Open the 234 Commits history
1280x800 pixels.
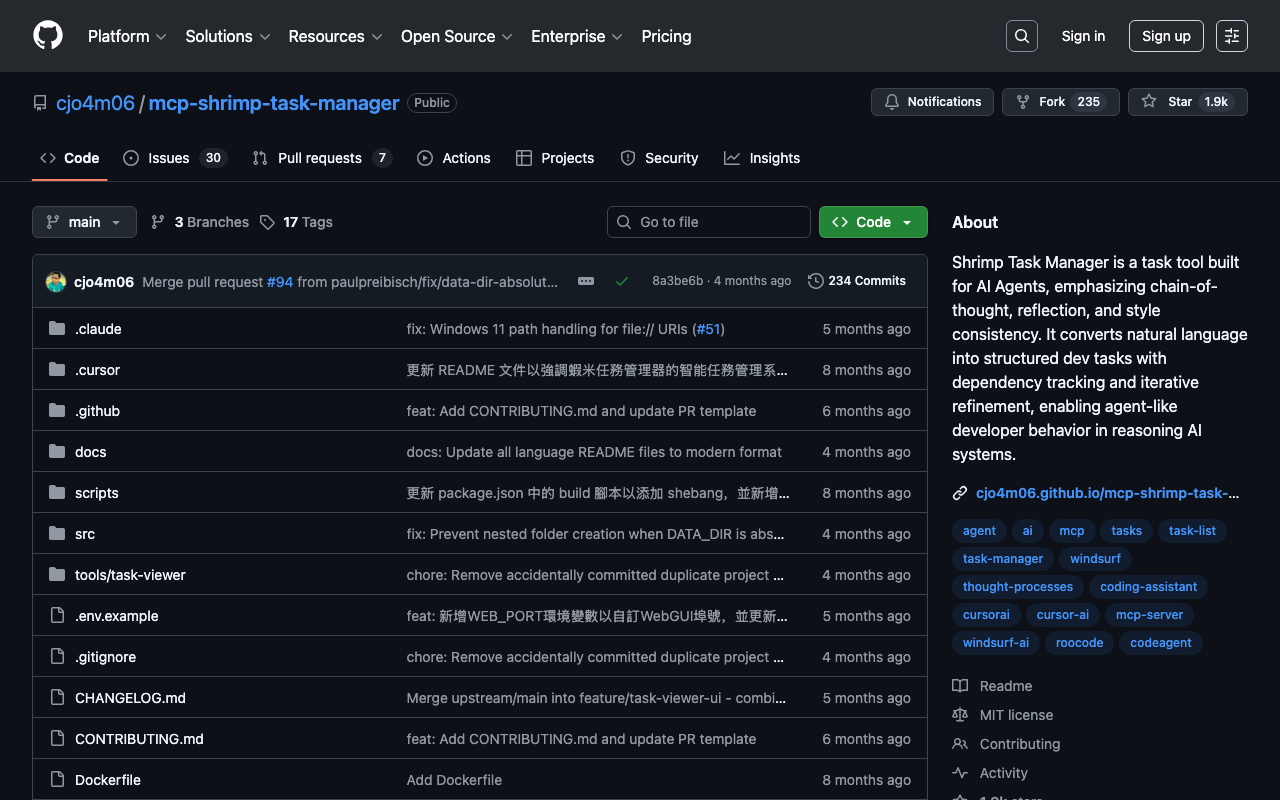856,281
